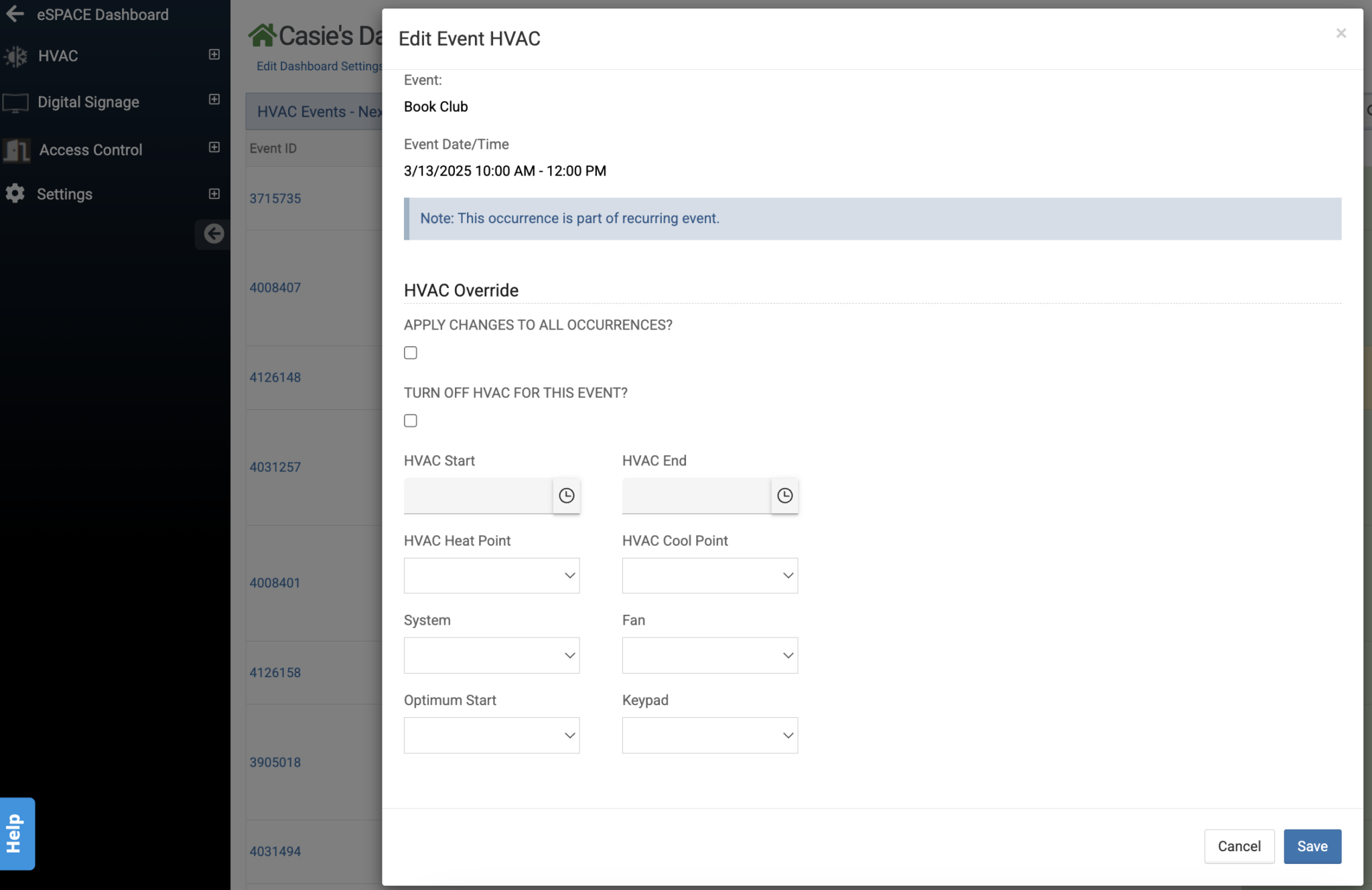Open the HVAC Heat Point dropdown
The height and width of the screenshot is (890, 1372).
click(491, 575)
